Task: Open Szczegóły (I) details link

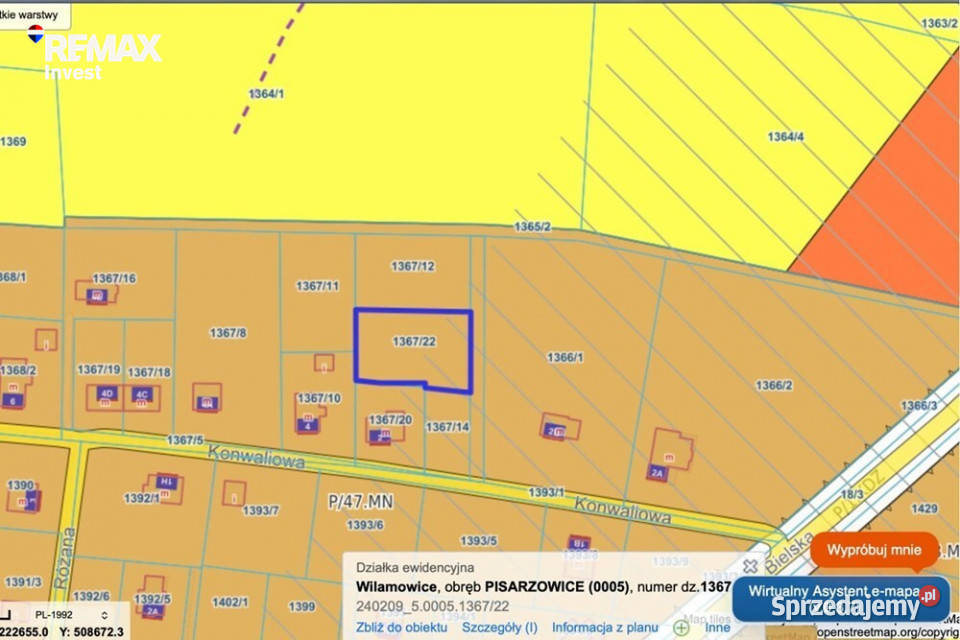Action: pyautogui.click(x=500, y=628)
